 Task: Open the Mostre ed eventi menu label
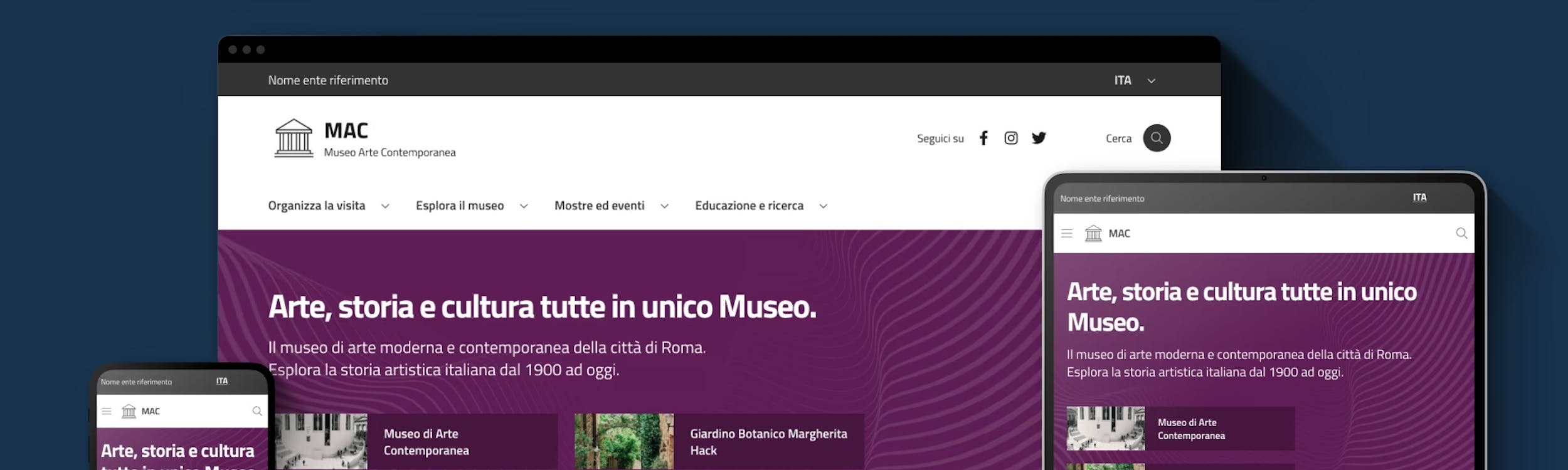point(599,206)
